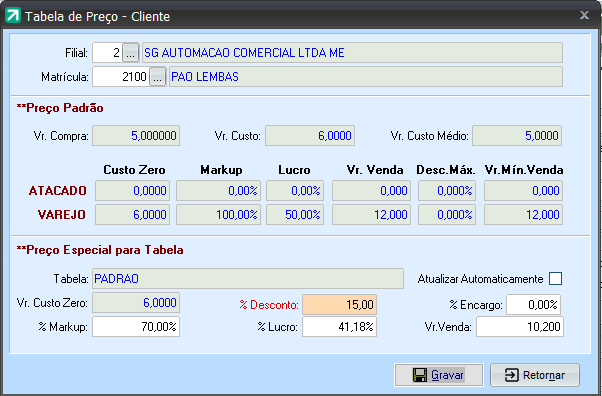Click the Vr. Custo Médio value 5,0000
602x396 pixels.
point(517,136)
